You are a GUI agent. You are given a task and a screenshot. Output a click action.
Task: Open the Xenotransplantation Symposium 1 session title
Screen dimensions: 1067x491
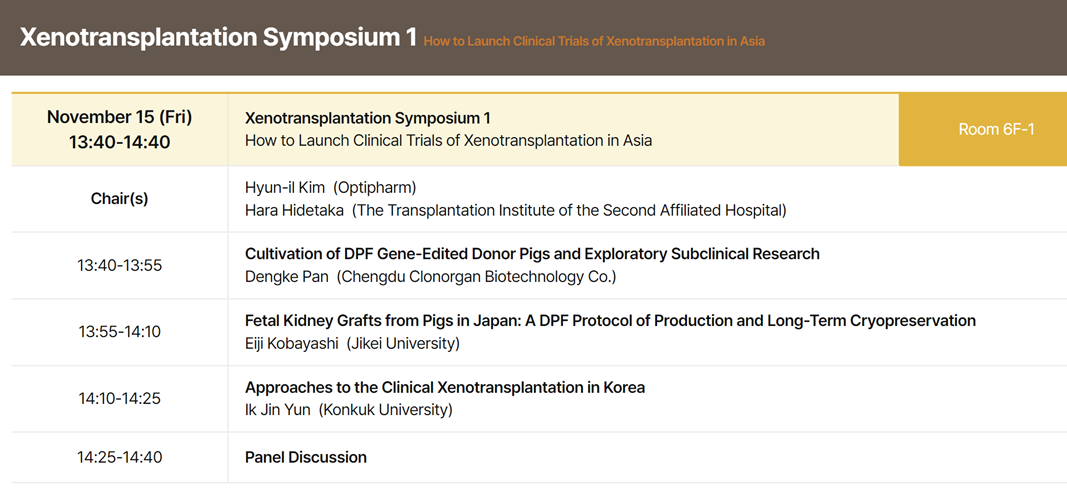(x=367, y=118)
